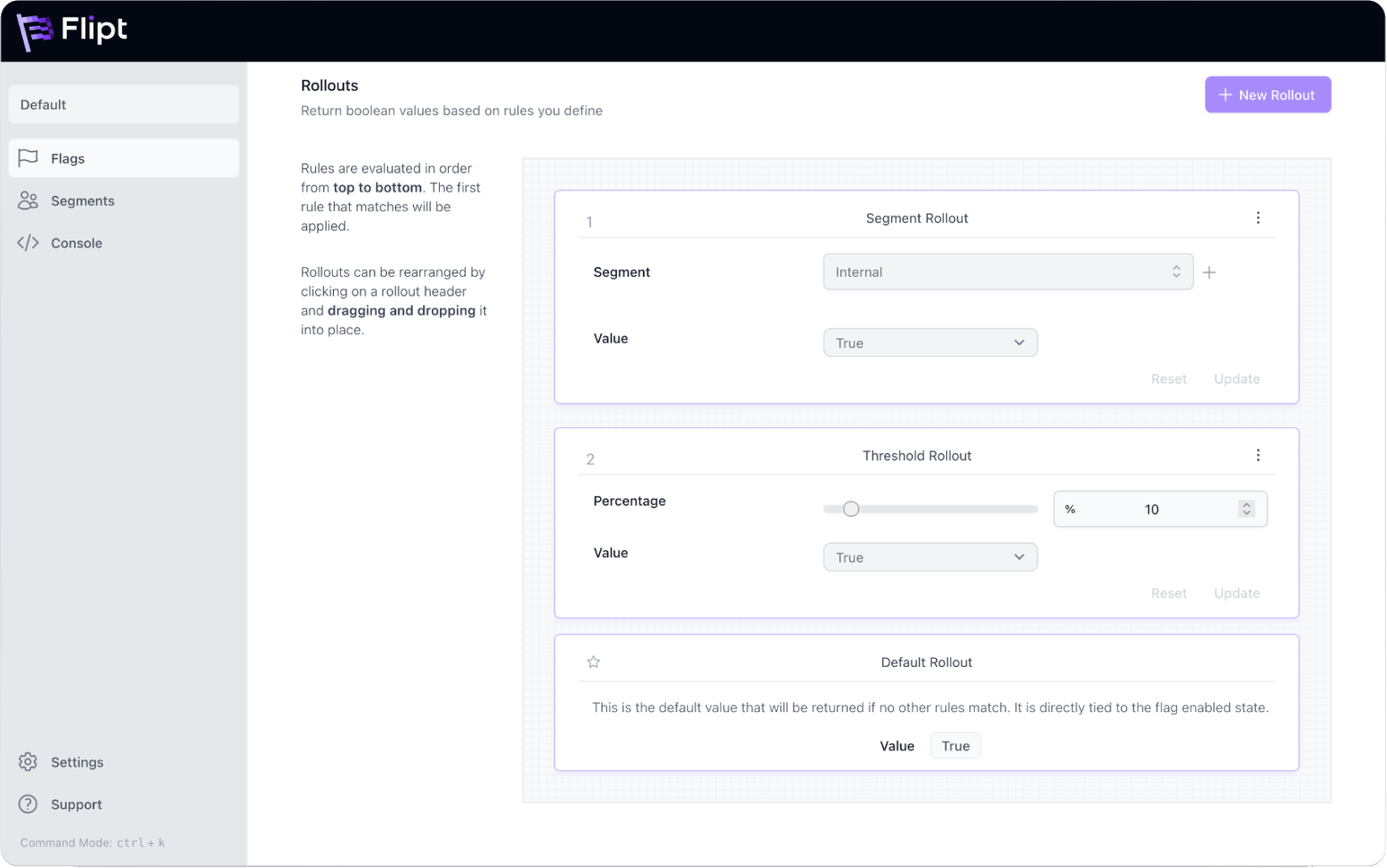Click the Segment Rollout header title
The image size is (1387, 868).
[x=917, y=218]
